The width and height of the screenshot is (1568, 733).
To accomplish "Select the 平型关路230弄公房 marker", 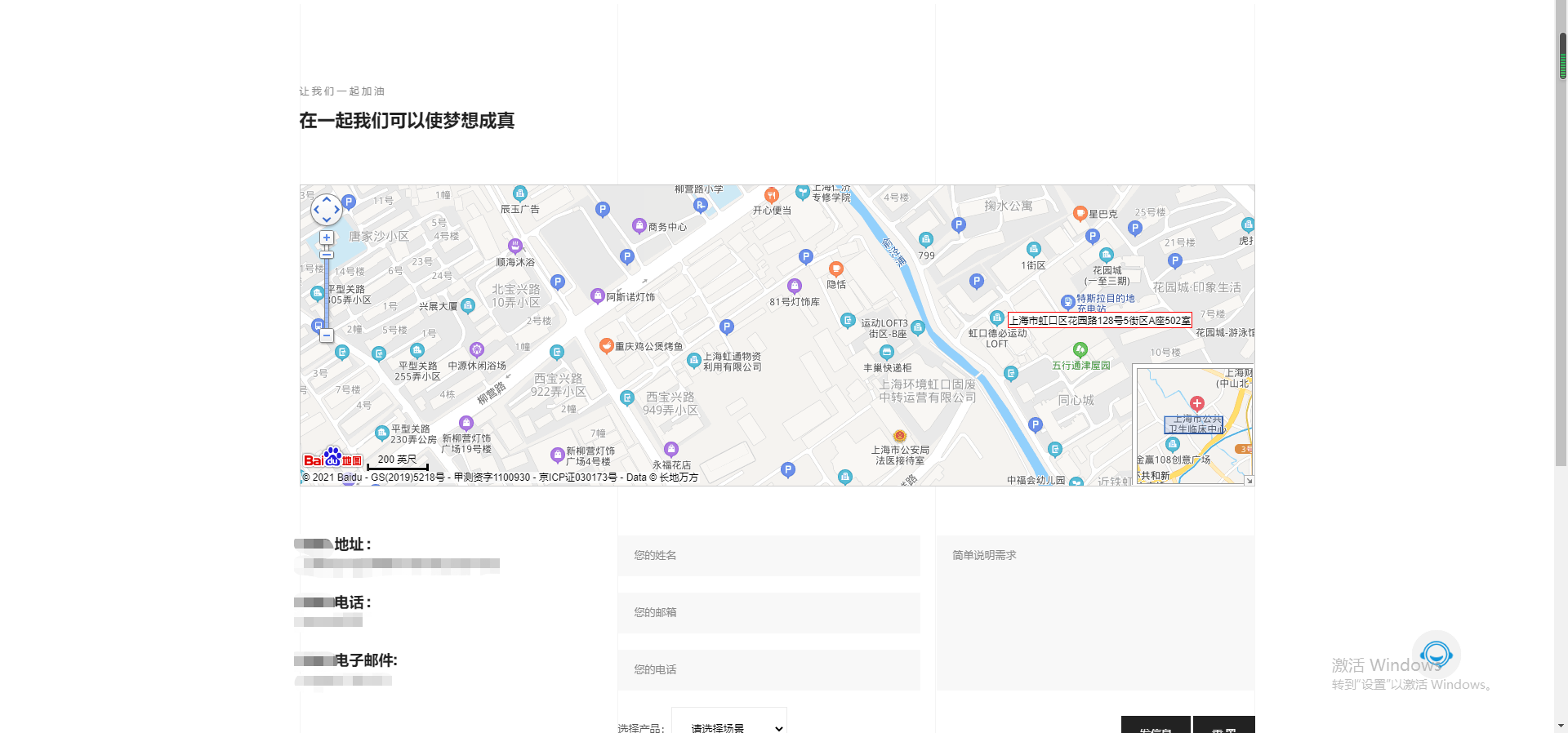I will [381, 433].
